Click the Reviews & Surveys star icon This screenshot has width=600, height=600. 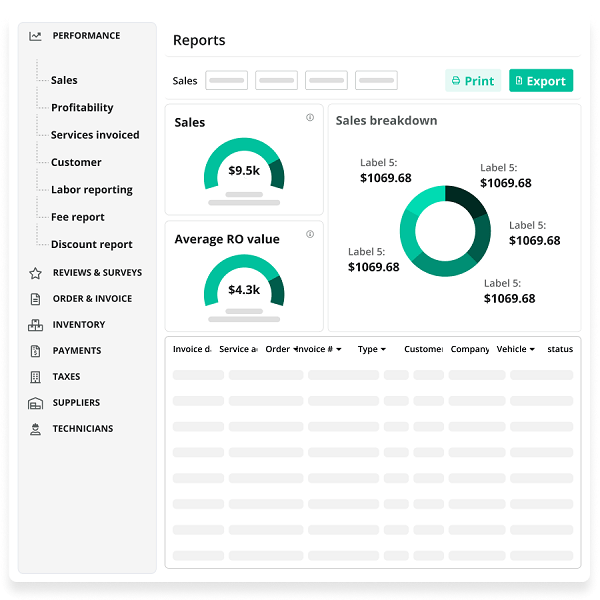pyautogui.click(x=35, y=273)
